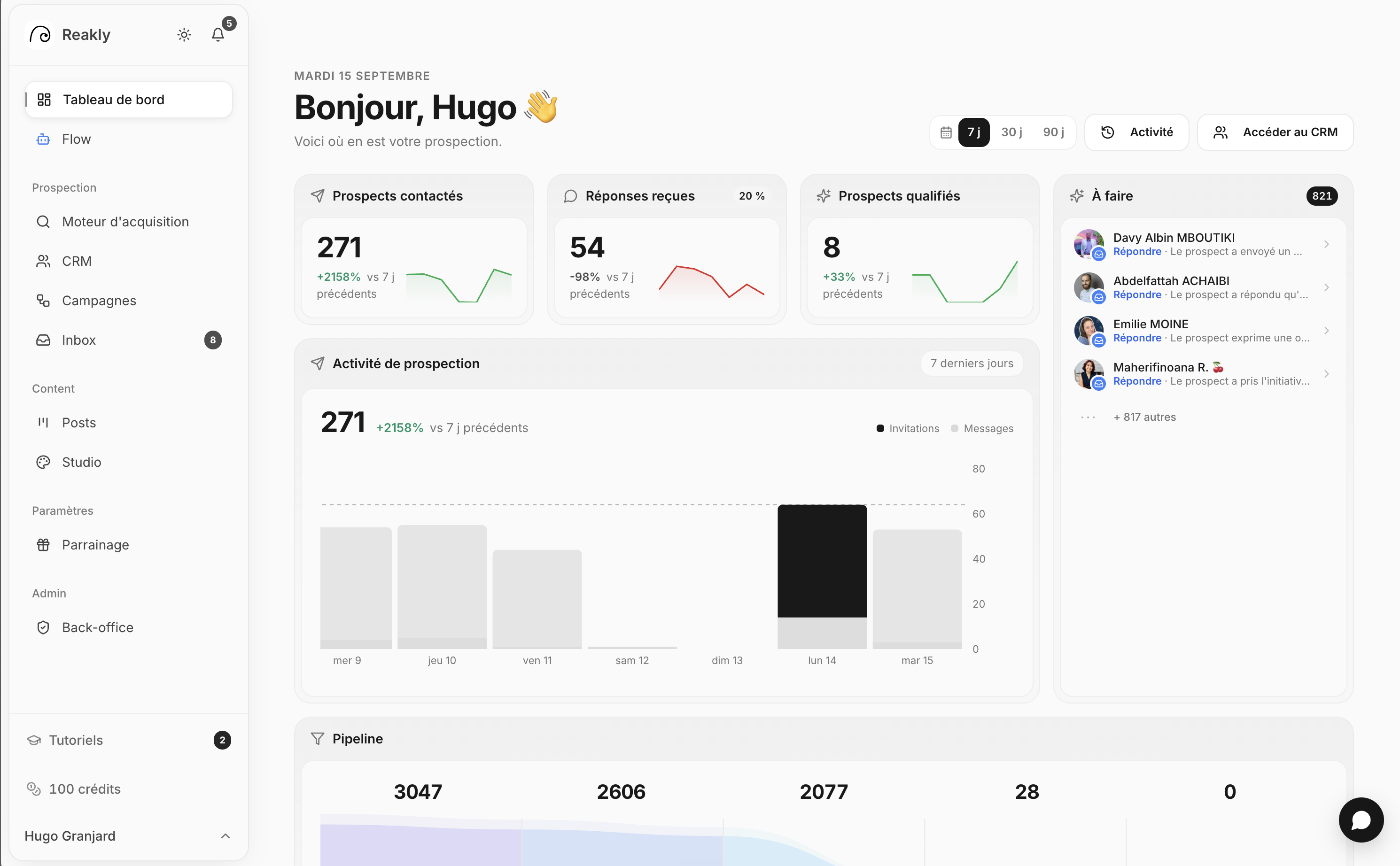Go to CRM in sidebar
This screenshot has height=866, width=1400.
point(128,261)
